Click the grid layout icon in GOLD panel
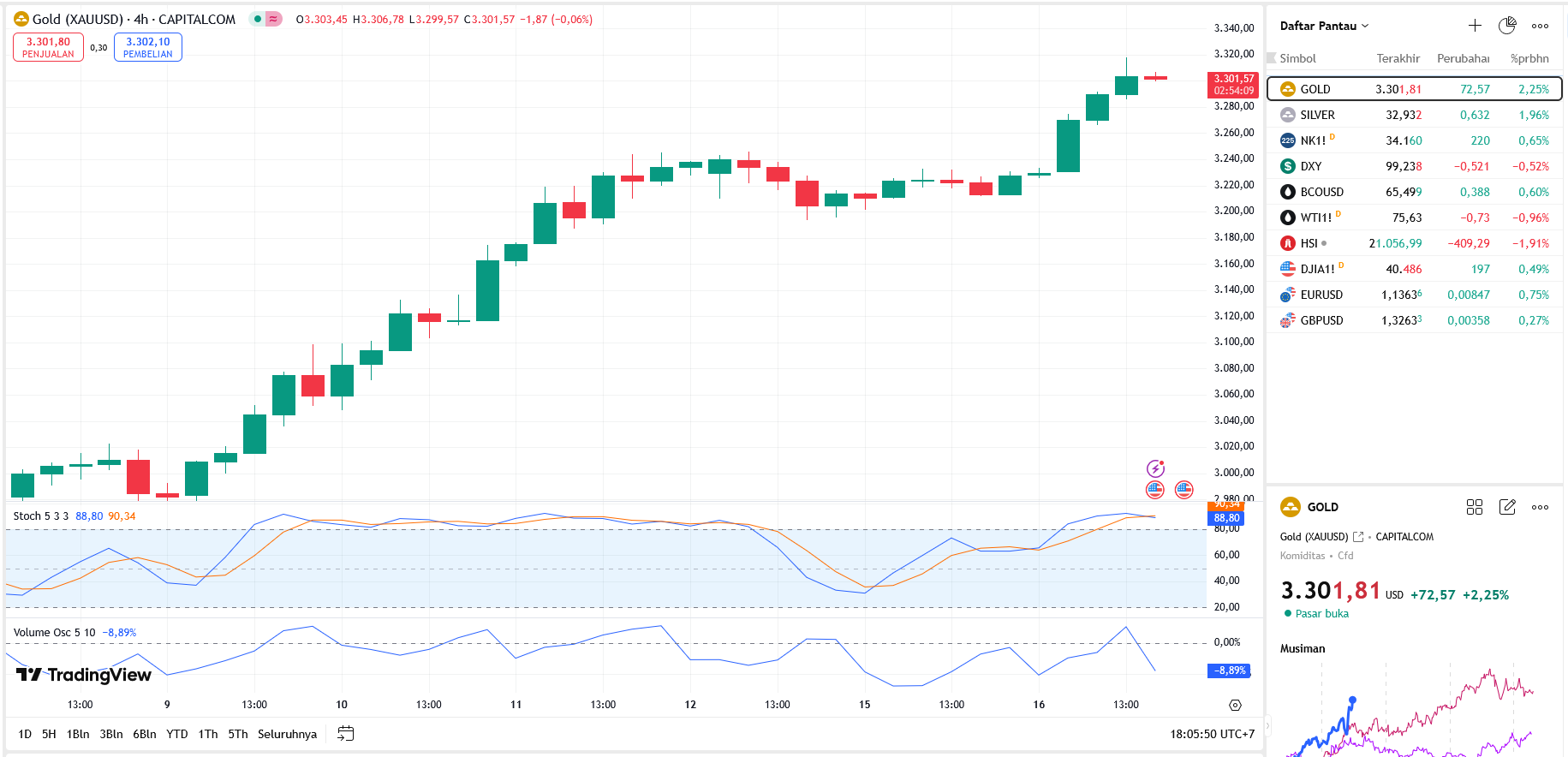Viewport: 1568px width, 757px height. coord(1474,507)
